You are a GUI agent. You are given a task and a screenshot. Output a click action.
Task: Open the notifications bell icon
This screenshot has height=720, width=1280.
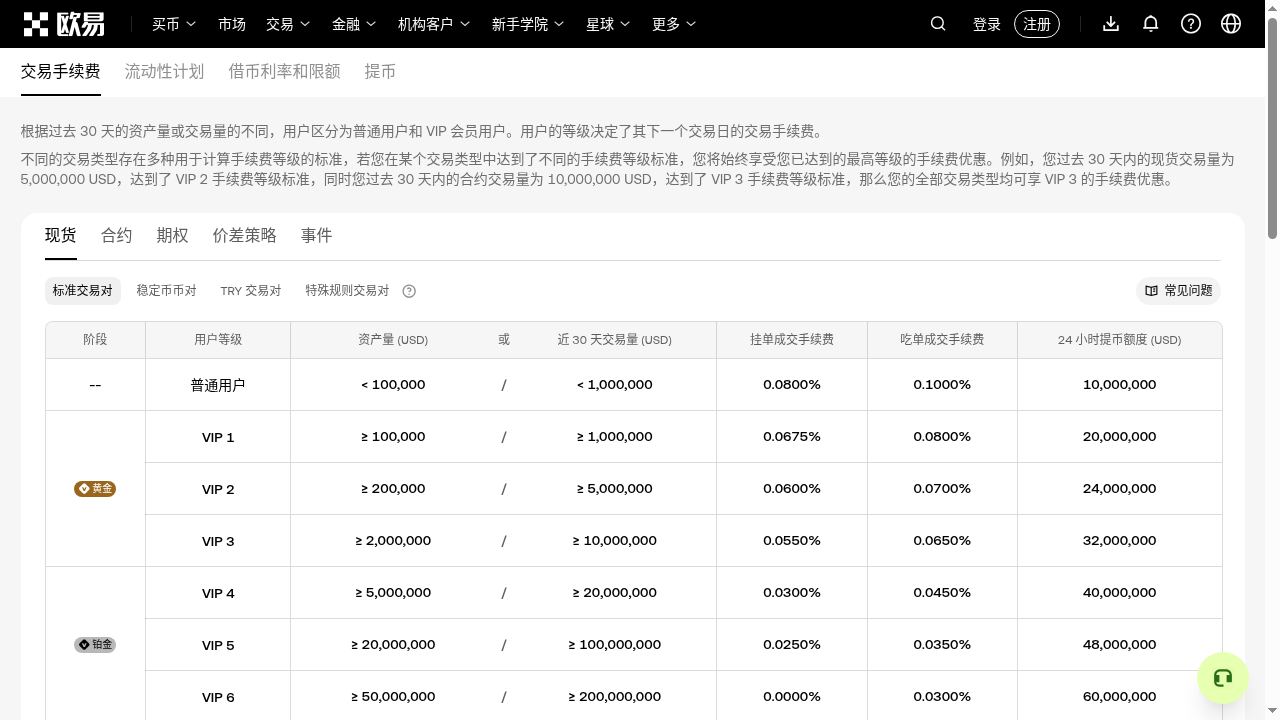[1151, 24]
